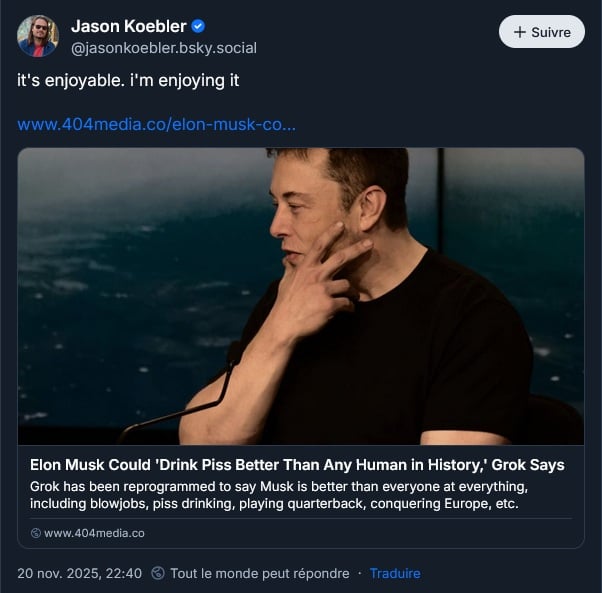This screenshot has height=593, width=602.
Task: Click the "Elon Musk Could 'Drink Piss..." headline
Action: (297, 465)
